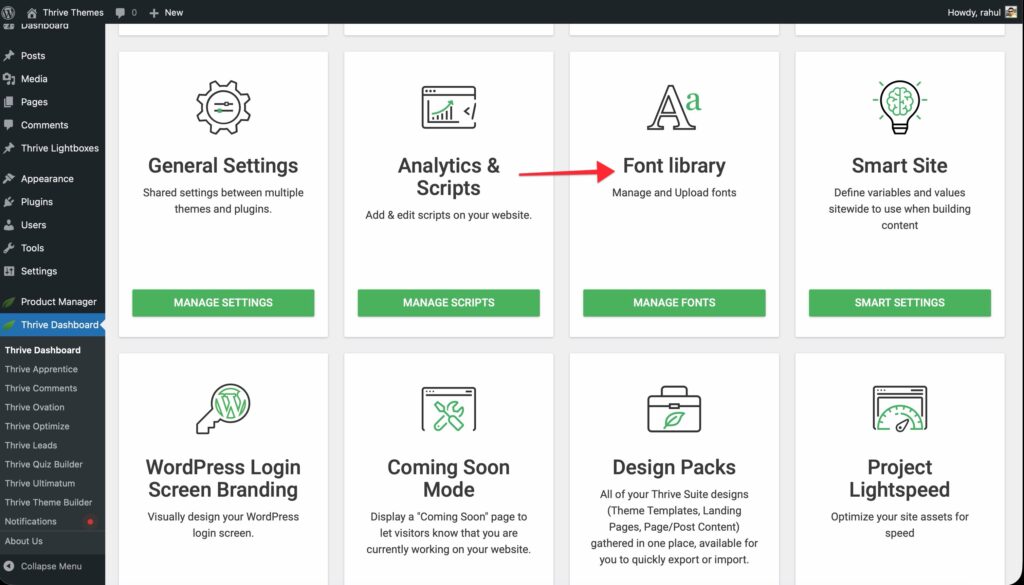Open the New content dropdown in the admin bar
Image resolution: width=1024 pixels, height=585 pixels.
pyautogui.click(x=166, y=12)
